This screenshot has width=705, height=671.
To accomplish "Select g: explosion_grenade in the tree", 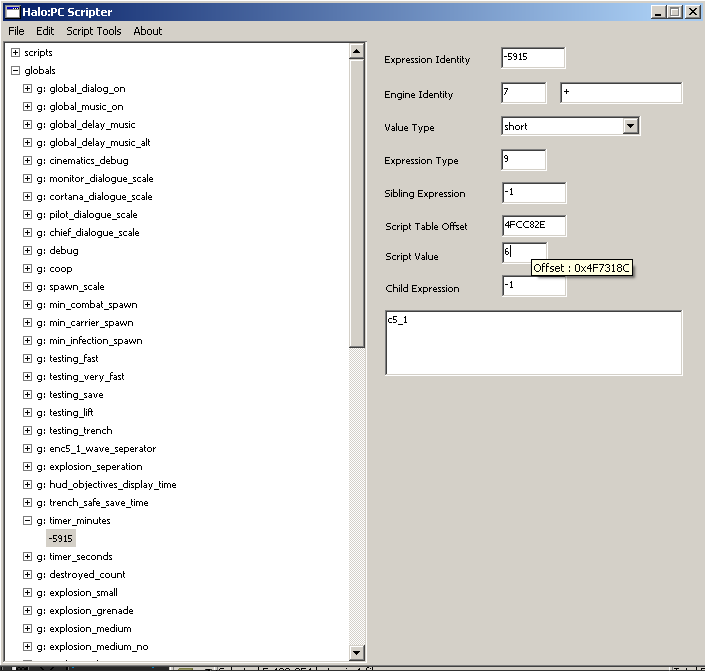I will coord(91,611).
